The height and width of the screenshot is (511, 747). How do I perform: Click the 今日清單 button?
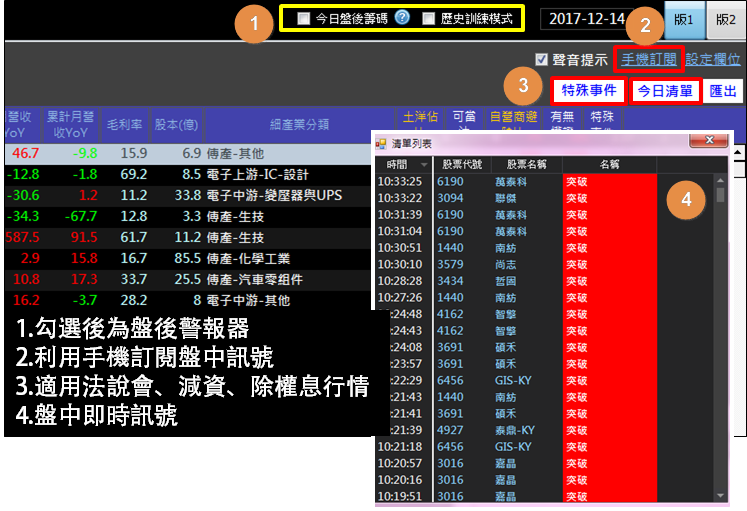(665, 91)
